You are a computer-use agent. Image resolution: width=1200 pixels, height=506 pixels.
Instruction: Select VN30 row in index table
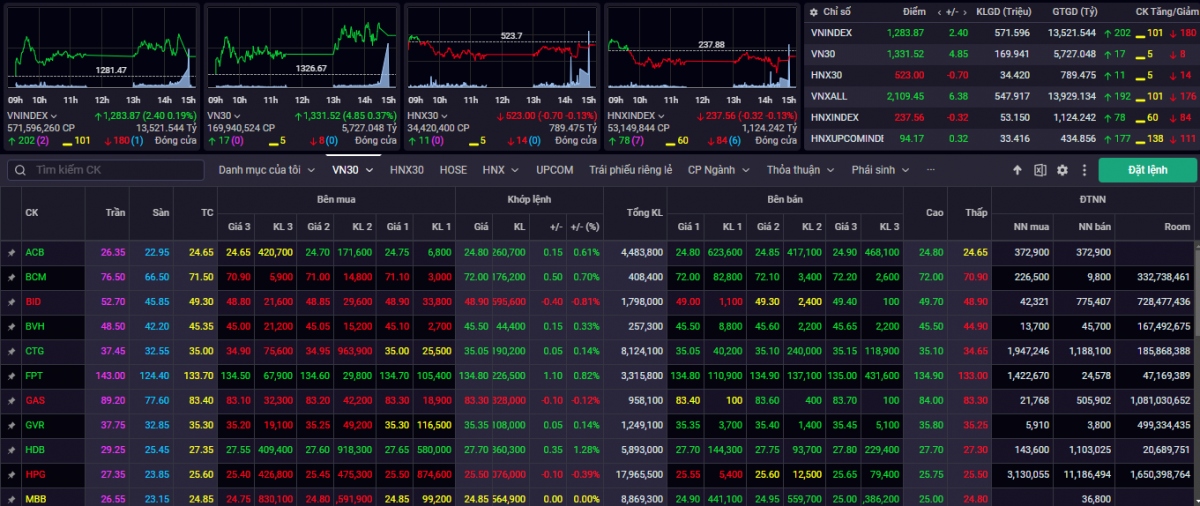click(1002, 53)
